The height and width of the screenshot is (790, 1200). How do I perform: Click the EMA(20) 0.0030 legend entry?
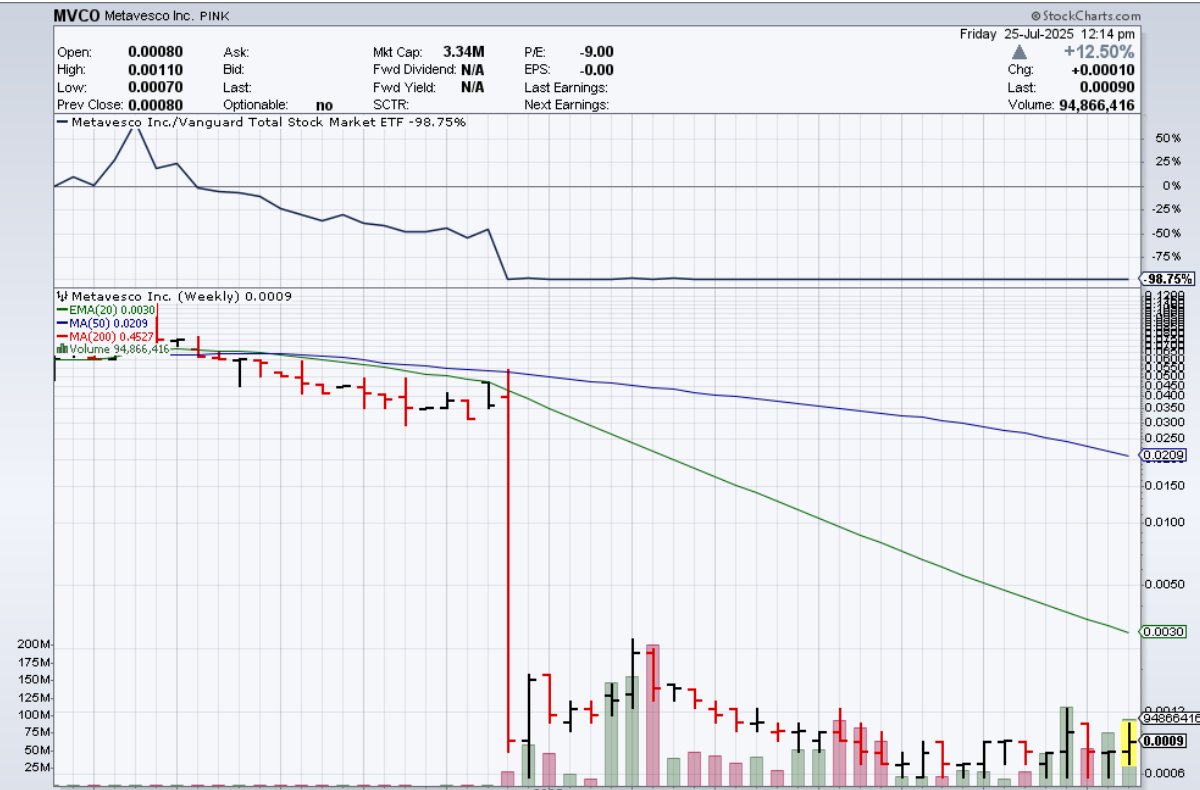click(105, 311)
